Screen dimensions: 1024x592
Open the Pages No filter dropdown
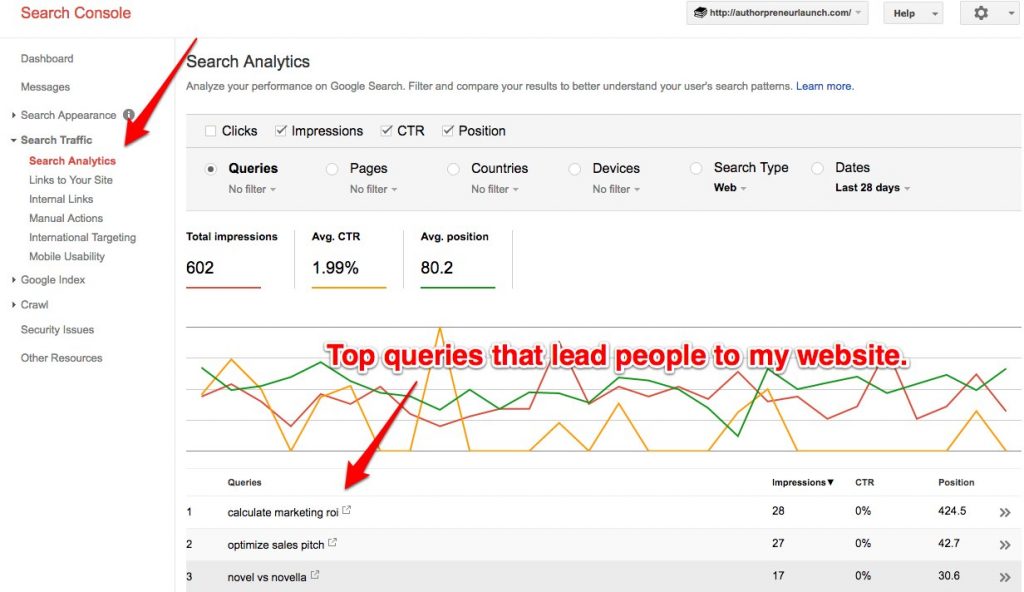click(x=374, y=189)
